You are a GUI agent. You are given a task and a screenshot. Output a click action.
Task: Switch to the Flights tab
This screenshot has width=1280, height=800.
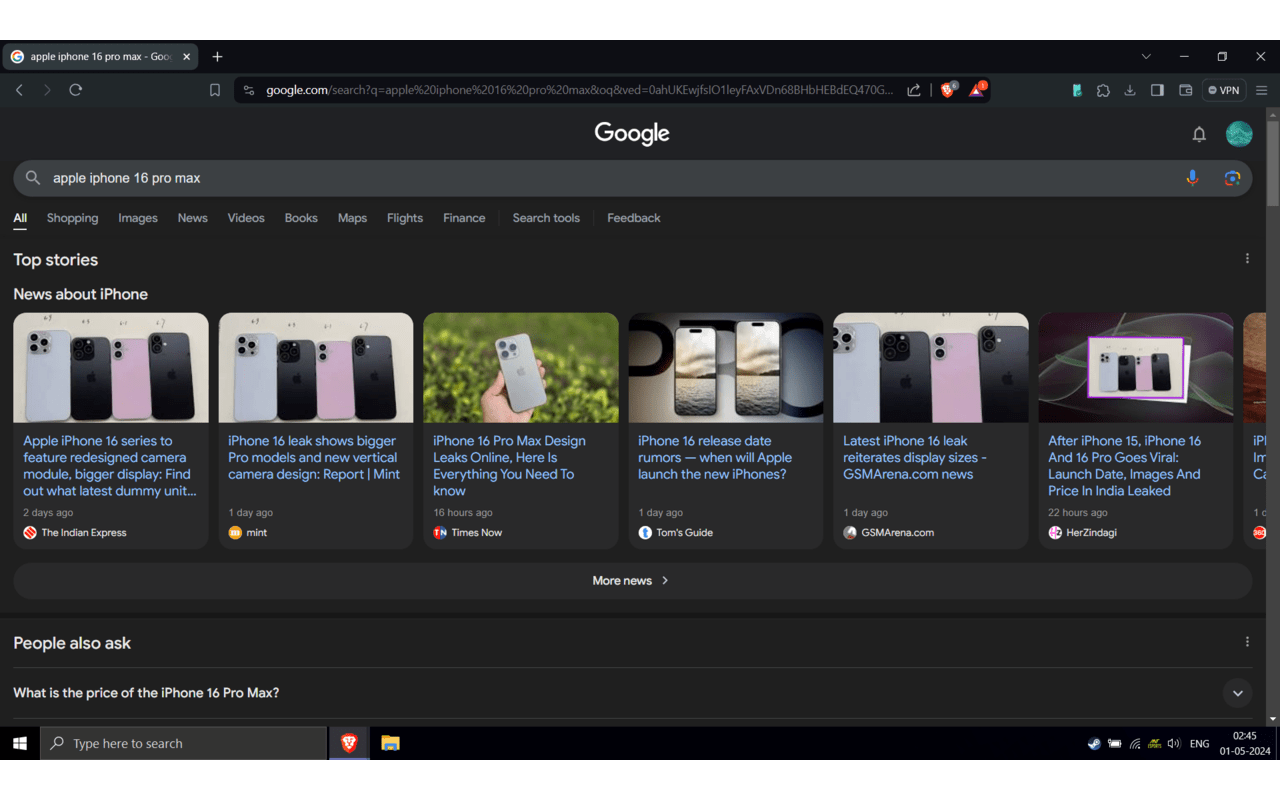point(405,218)
